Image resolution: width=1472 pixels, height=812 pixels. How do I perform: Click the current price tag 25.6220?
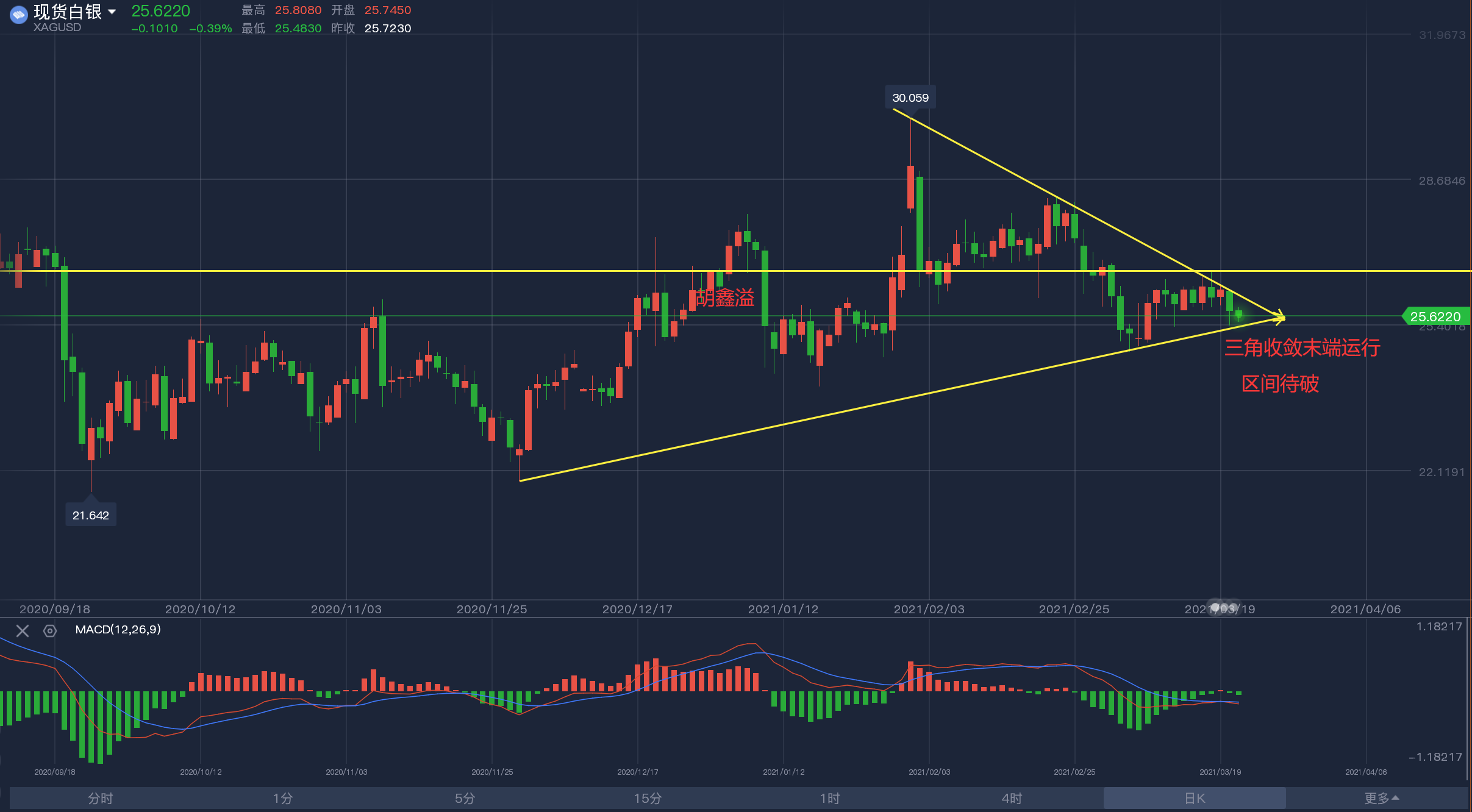(1436, 316)
